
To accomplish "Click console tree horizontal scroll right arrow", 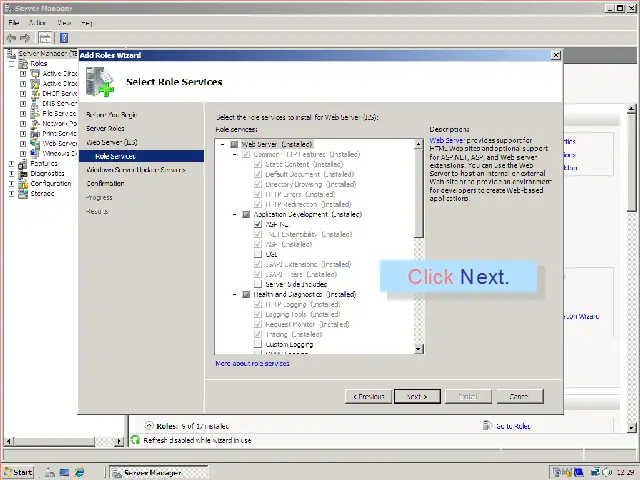I will (x=119, y=441).
